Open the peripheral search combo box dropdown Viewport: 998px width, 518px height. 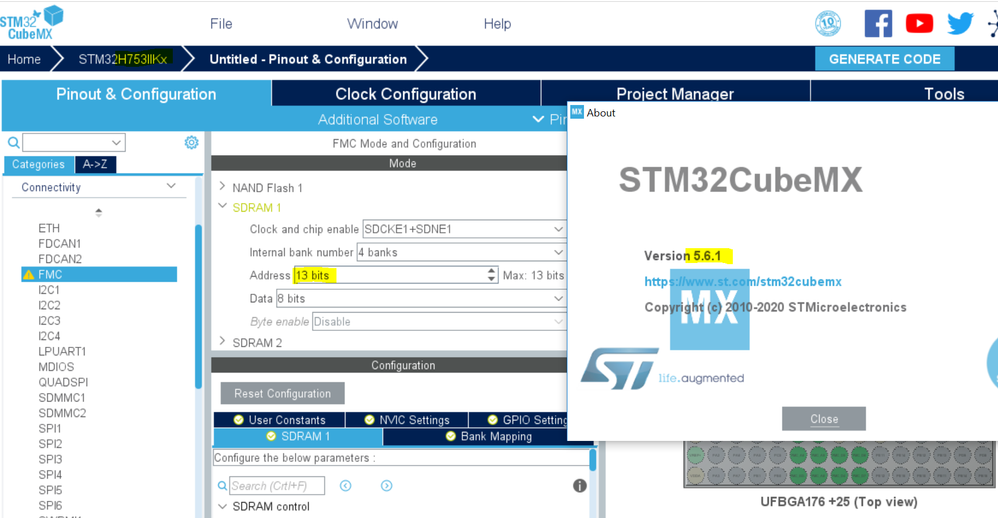116,143
